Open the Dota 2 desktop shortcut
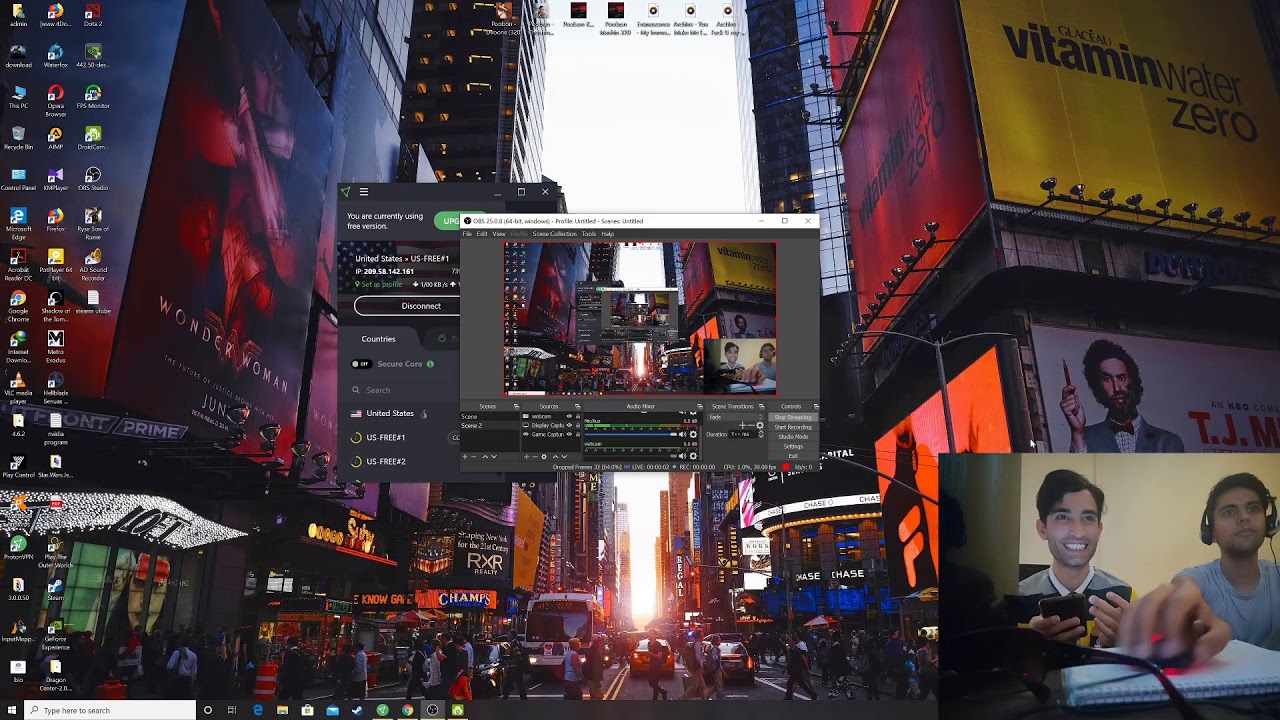 tap(93, 15)
